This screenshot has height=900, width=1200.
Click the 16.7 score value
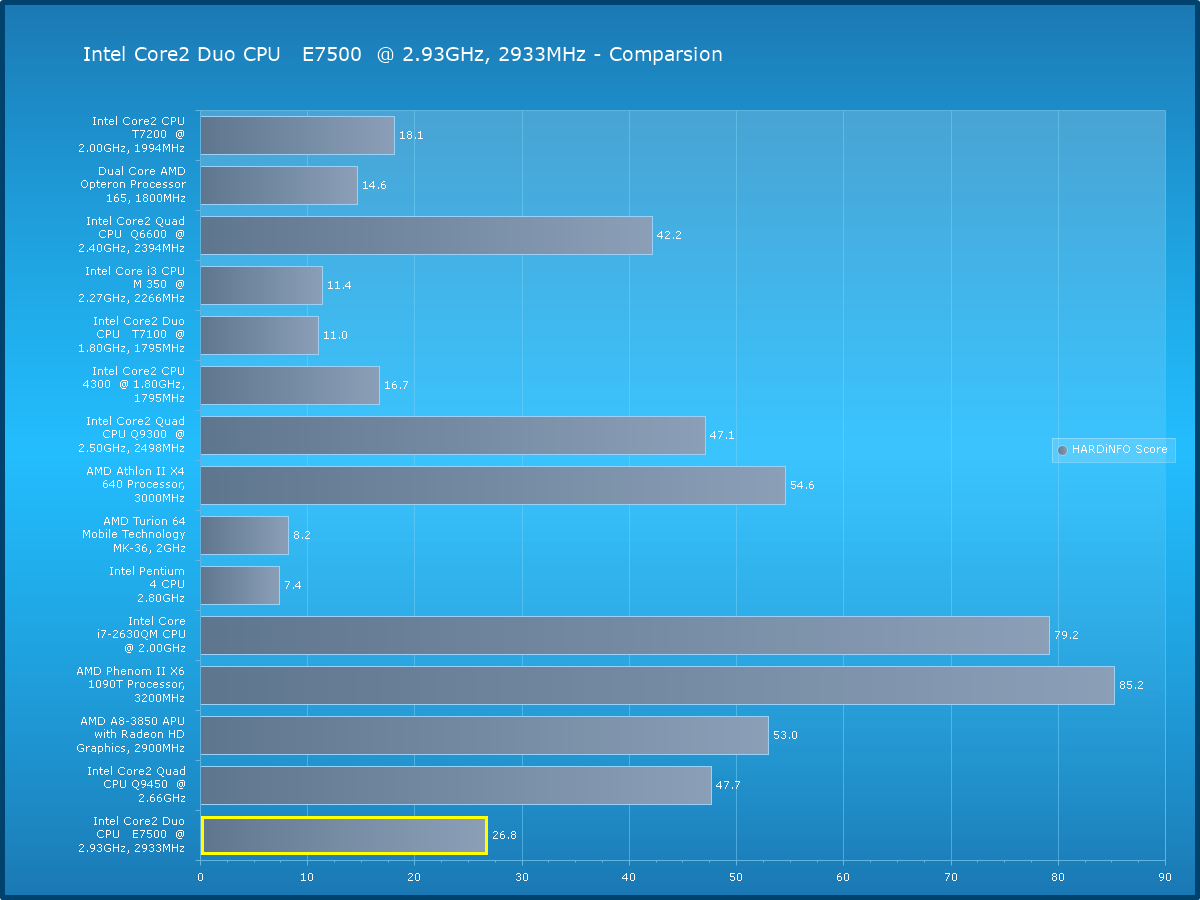[x=396, y=385]
